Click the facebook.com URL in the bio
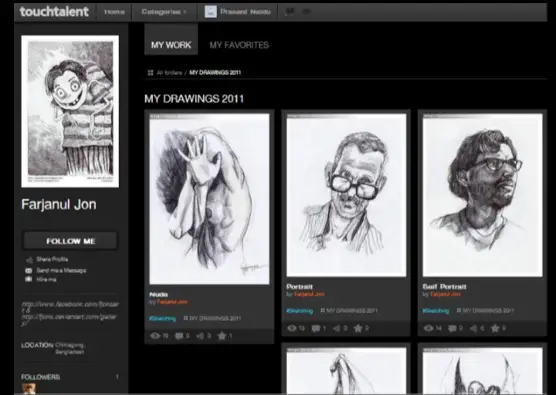Screen dimensions: 556x395 pos(70,306)
